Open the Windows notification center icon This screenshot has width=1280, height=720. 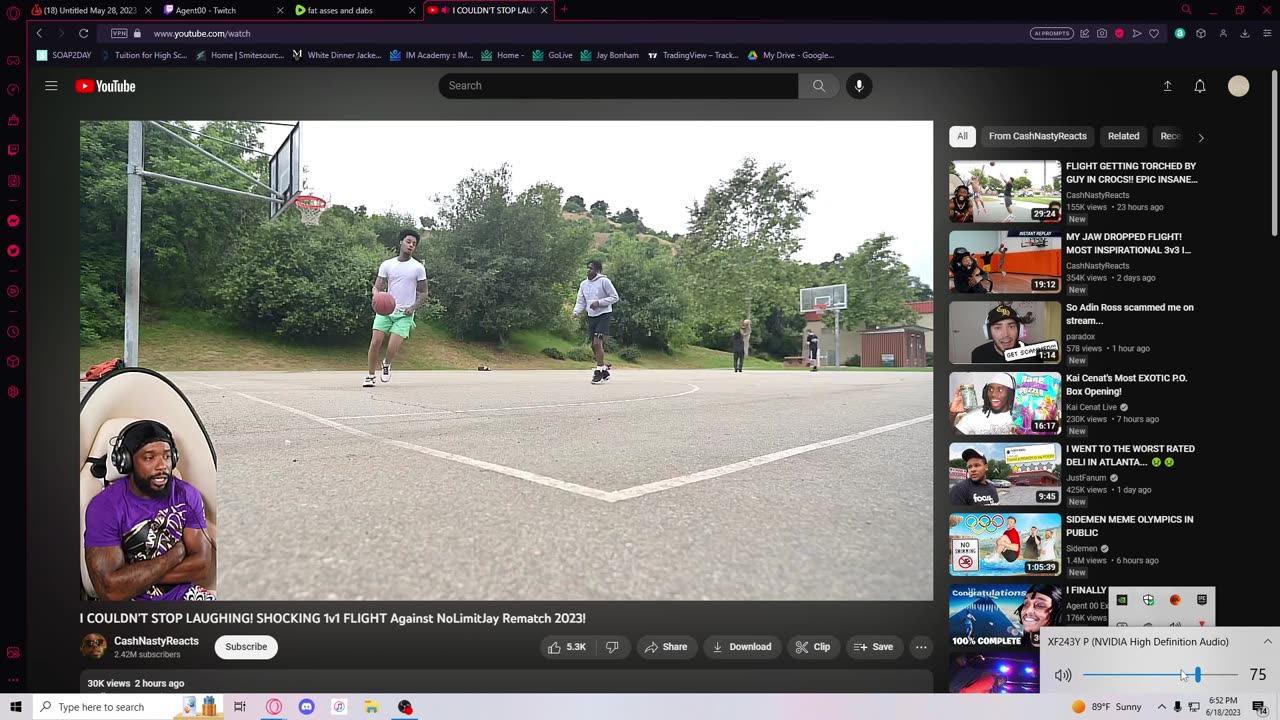point(1260,707)
